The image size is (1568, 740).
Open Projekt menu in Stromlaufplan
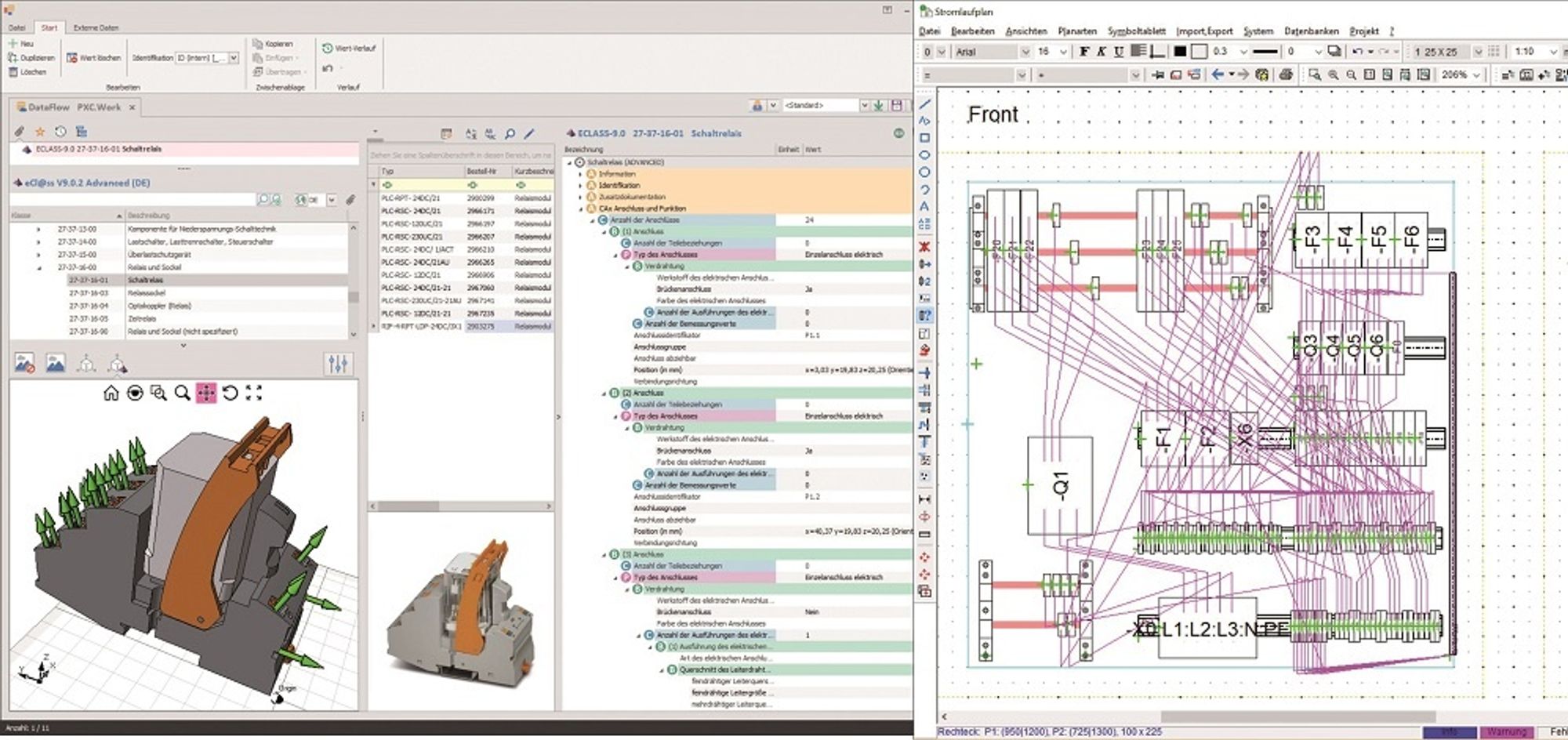[1363, 31]
